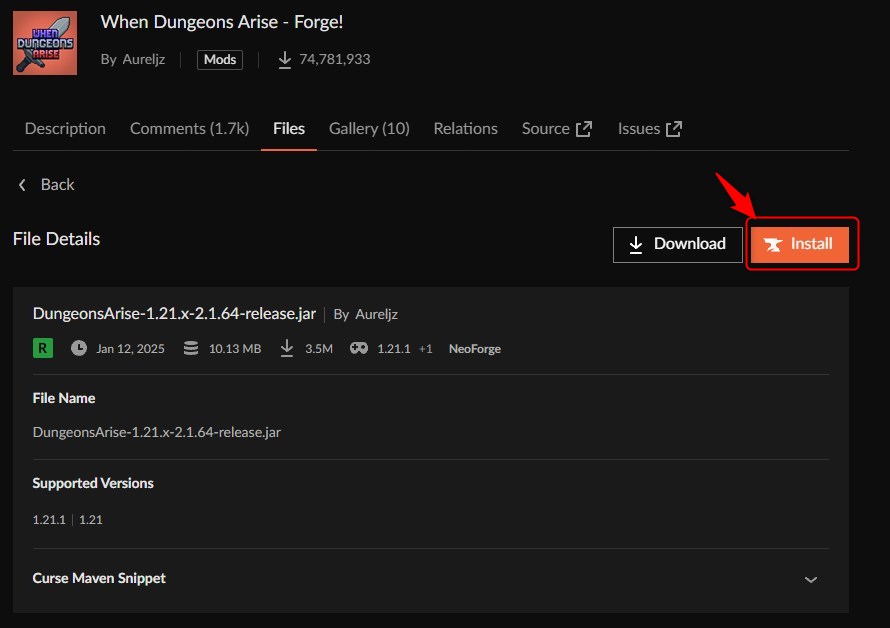Click the +1 additional versions indicator

pyautogui.click(x=425, y=349)
